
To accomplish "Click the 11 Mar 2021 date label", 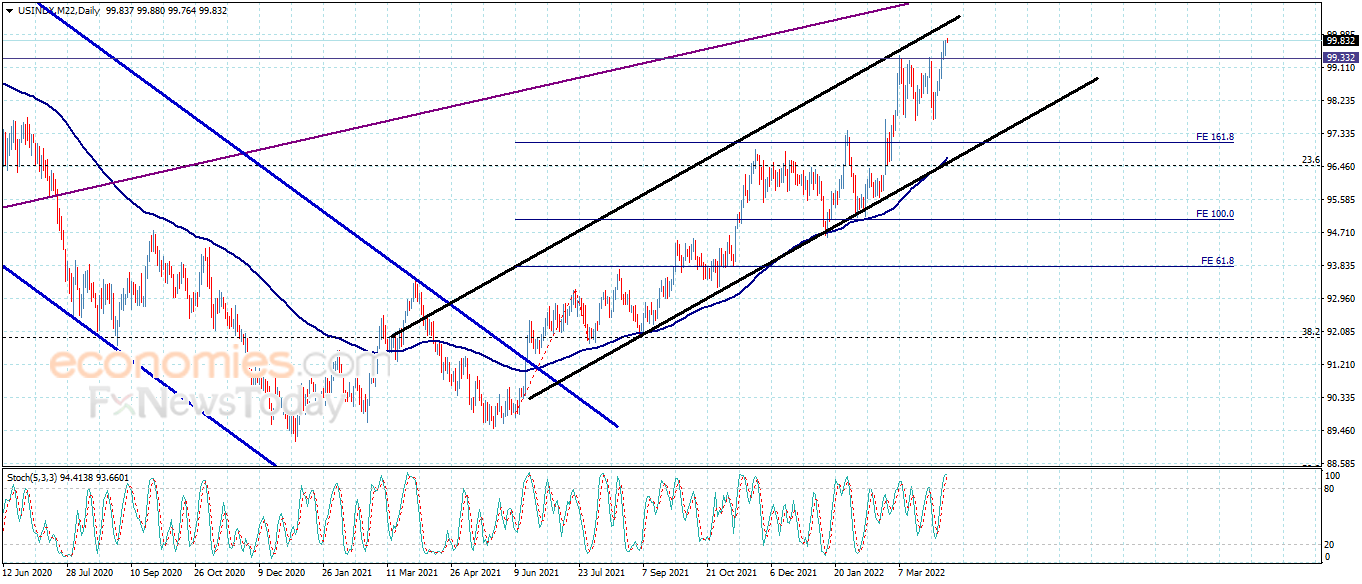I will [x=411, y=574].
